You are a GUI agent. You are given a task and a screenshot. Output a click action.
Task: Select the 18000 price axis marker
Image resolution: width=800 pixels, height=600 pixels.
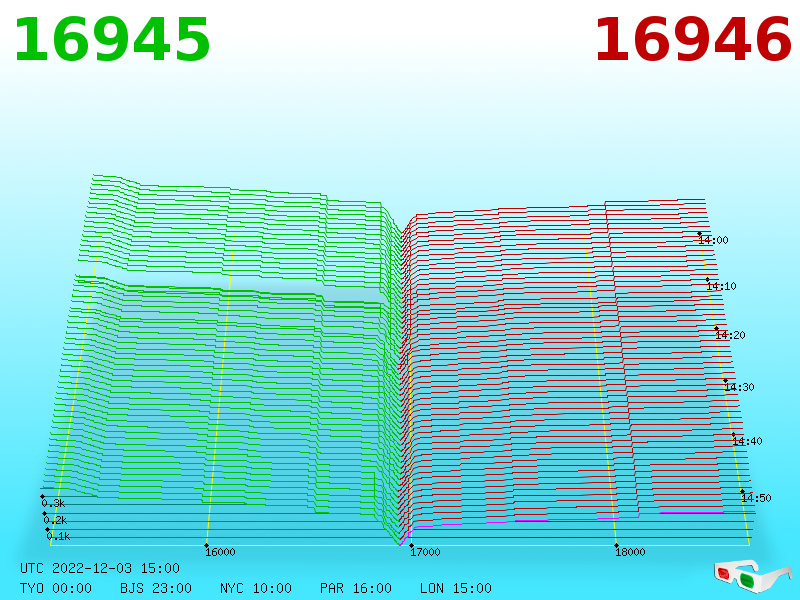[x=630, y=552]
